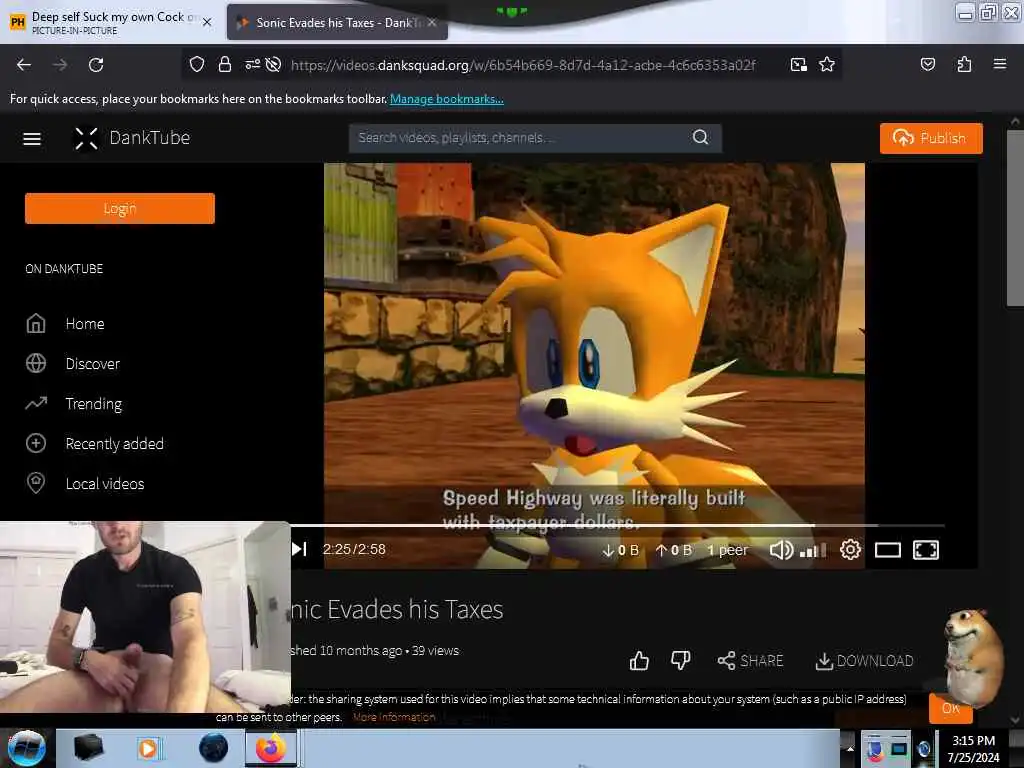The image size is (1024, 768).
Task: Show hidden system tray icons arrow
Action: (850, 748)
